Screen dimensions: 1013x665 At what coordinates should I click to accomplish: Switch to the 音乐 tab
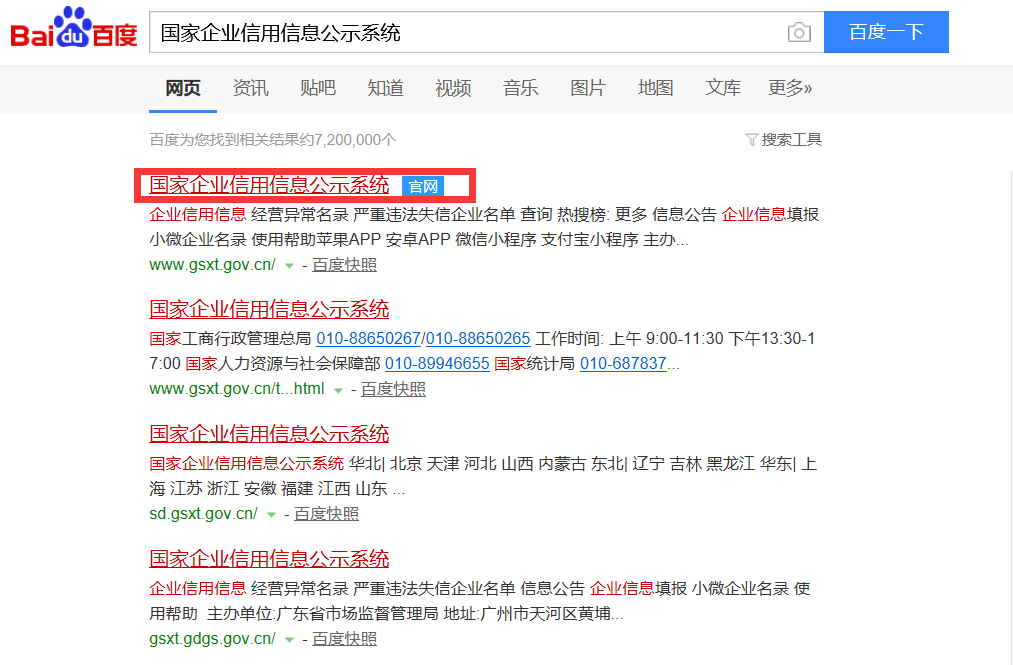click(x=521, y=88)
